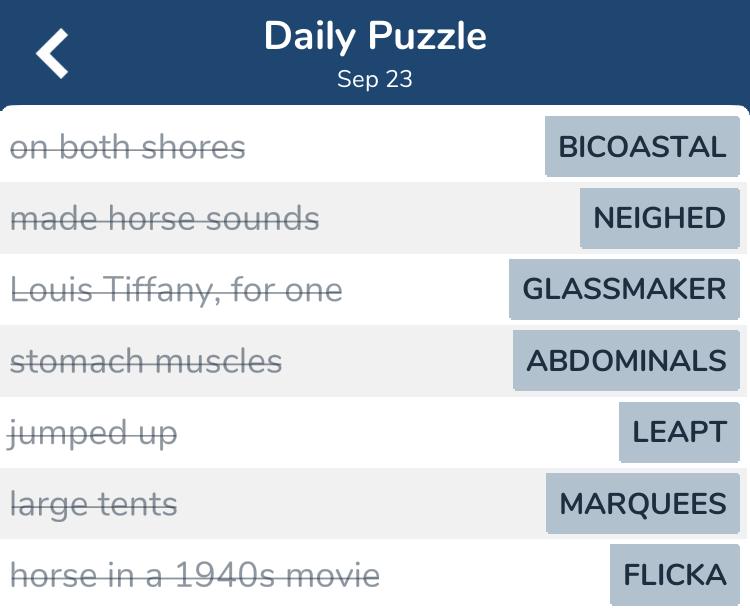Click blank space beside jumped up clue

coord(397,432)
